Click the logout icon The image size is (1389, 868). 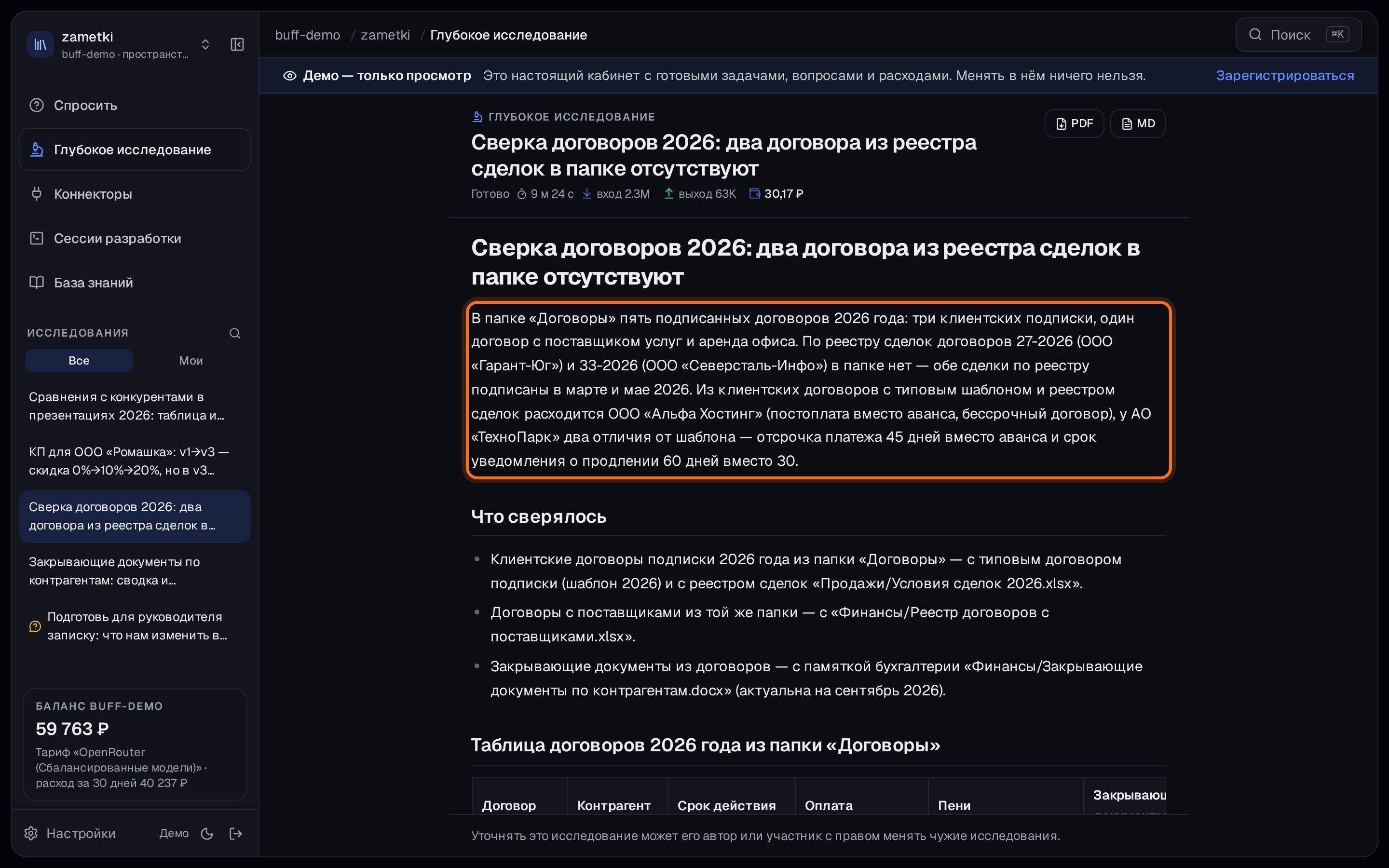236,833
